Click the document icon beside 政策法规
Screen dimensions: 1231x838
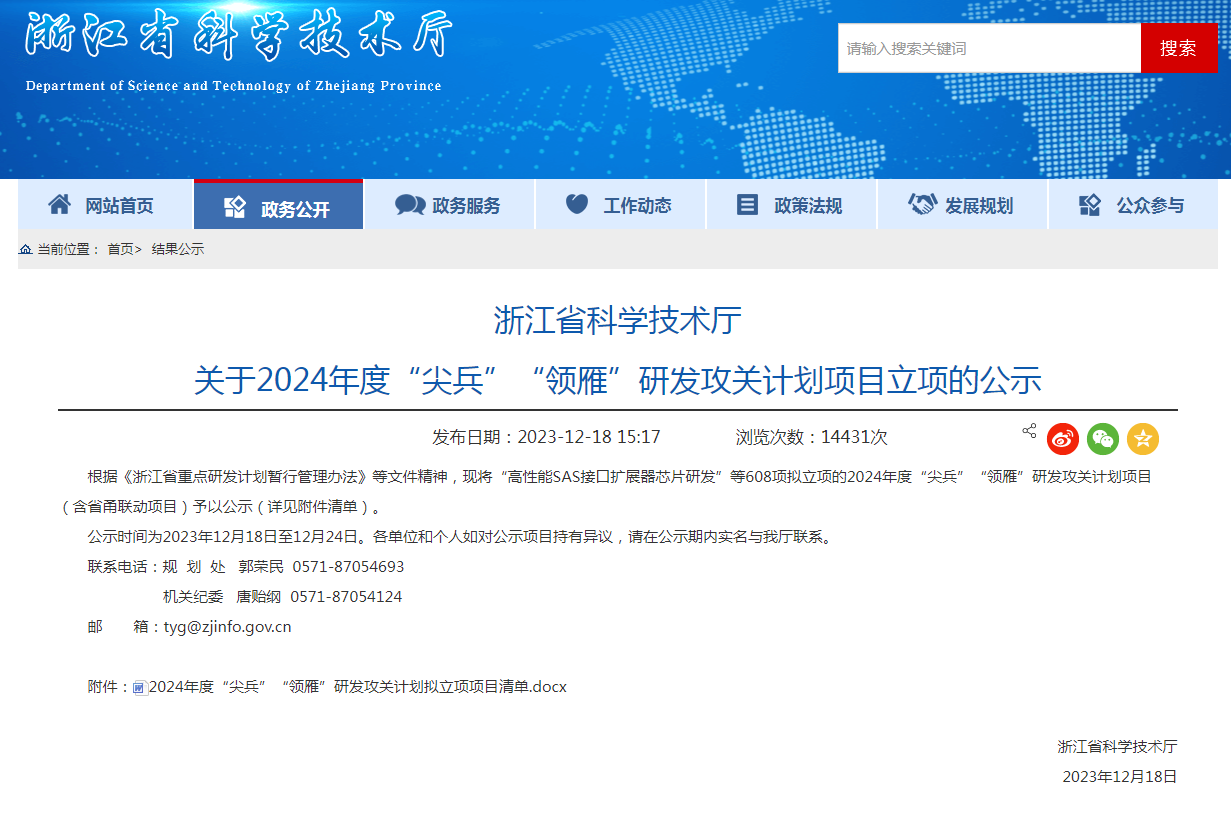pyautogui.click(x=747, y=204)
